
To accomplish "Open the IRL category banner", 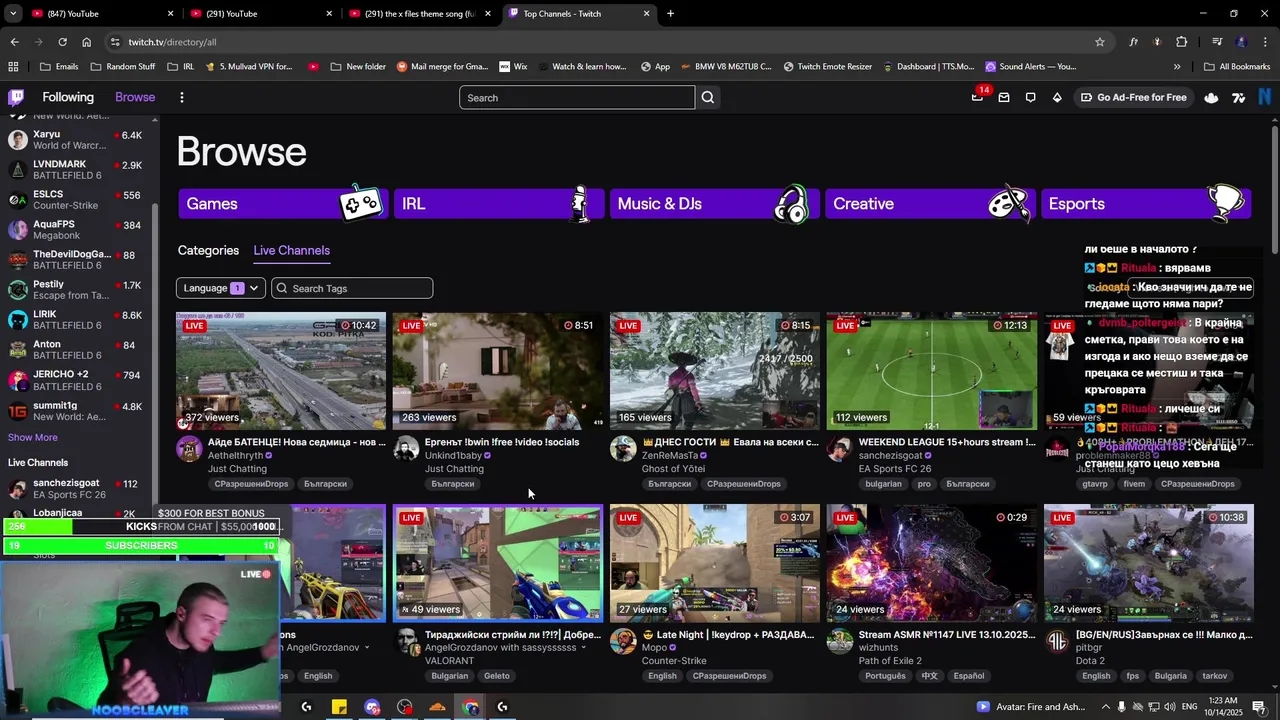I will [x=498, y=203].
